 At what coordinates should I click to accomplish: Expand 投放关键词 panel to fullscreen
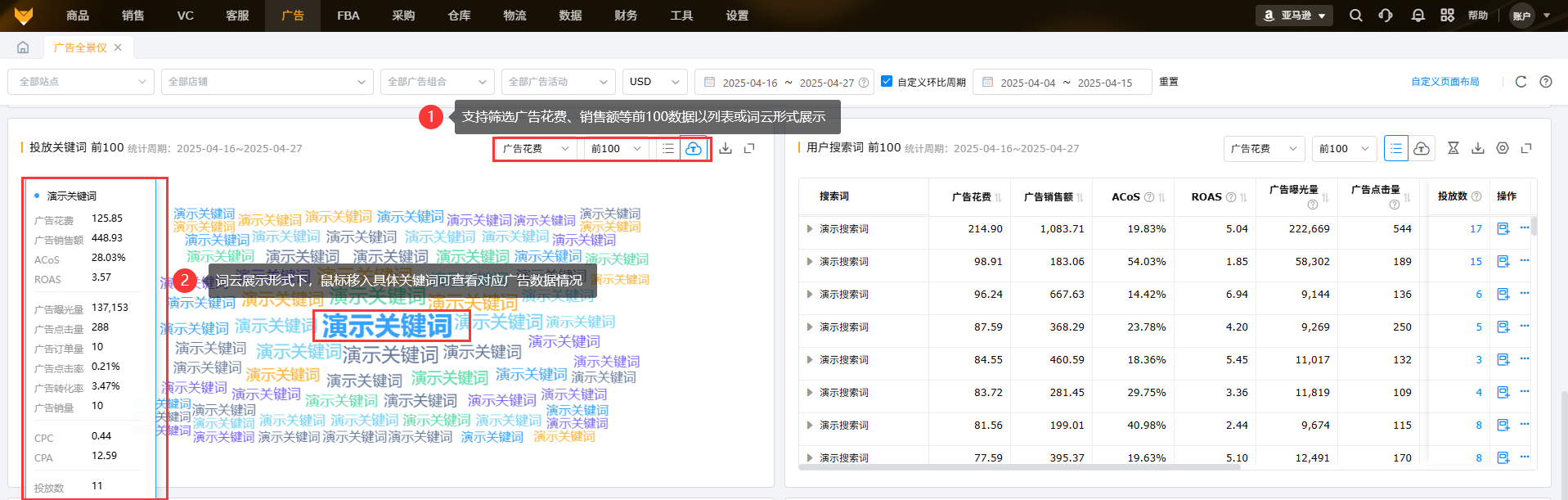pyautogui.click(x=749, y=148)
